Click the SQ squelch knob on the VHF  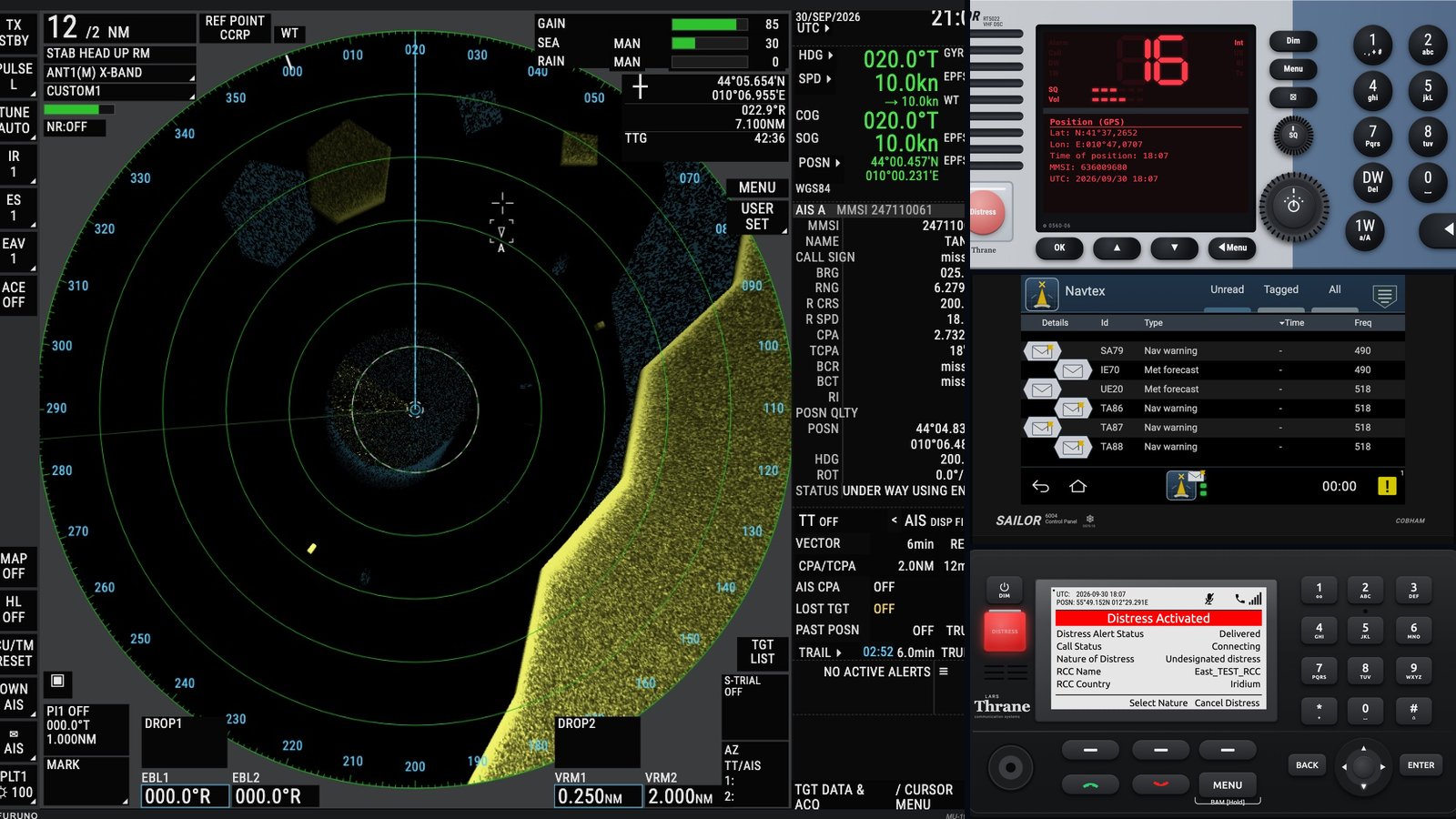[x=1293, y=135]
